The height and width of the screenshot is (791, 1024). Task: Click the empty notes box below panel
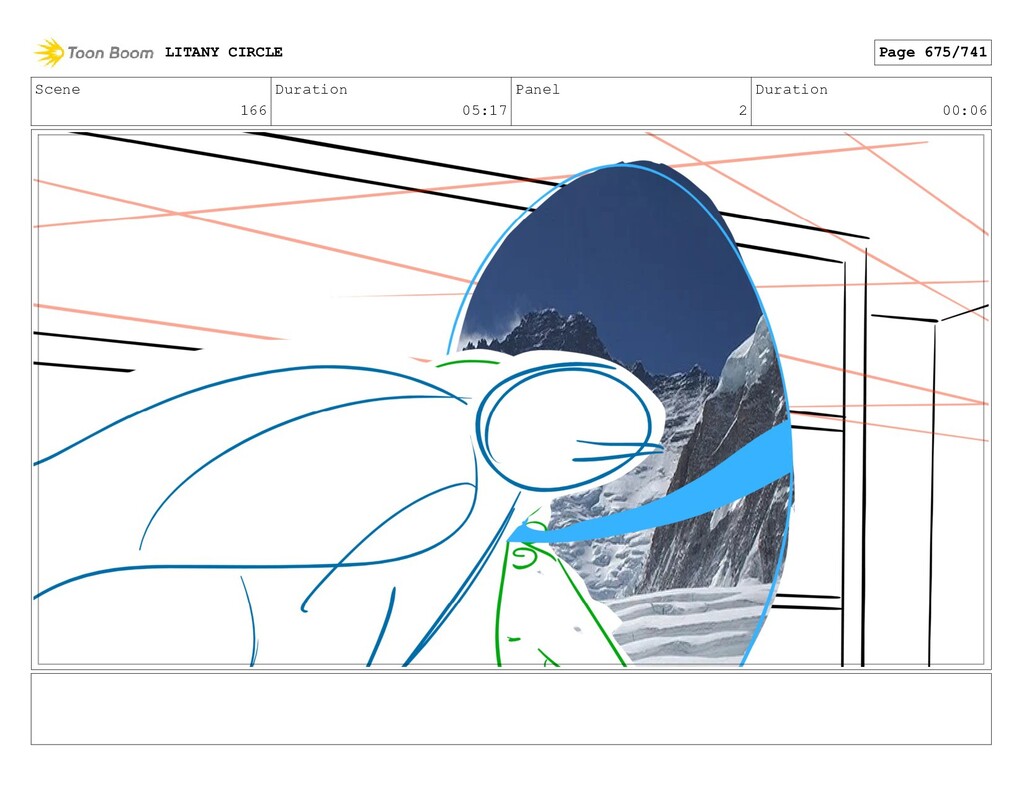pos(511,709)
